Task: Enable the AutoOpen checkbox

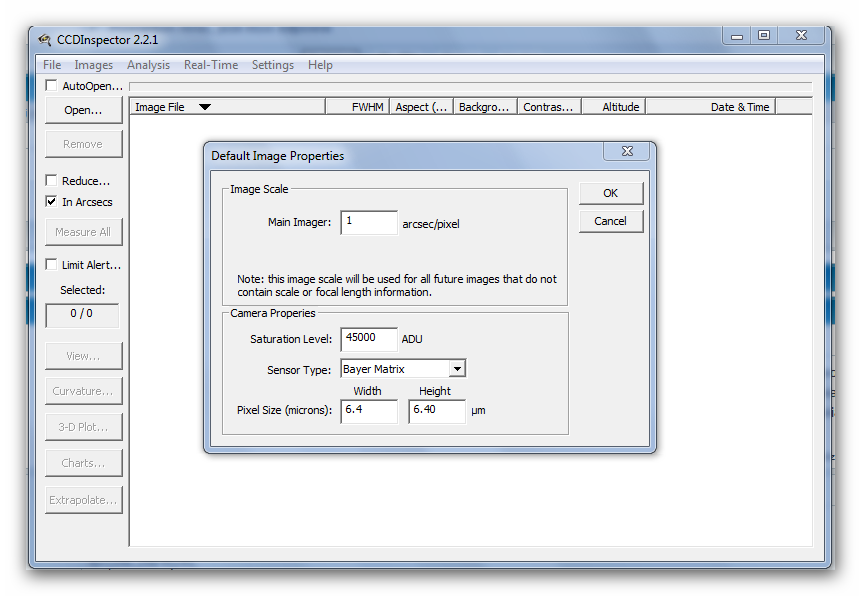Action: coord(52,85)
